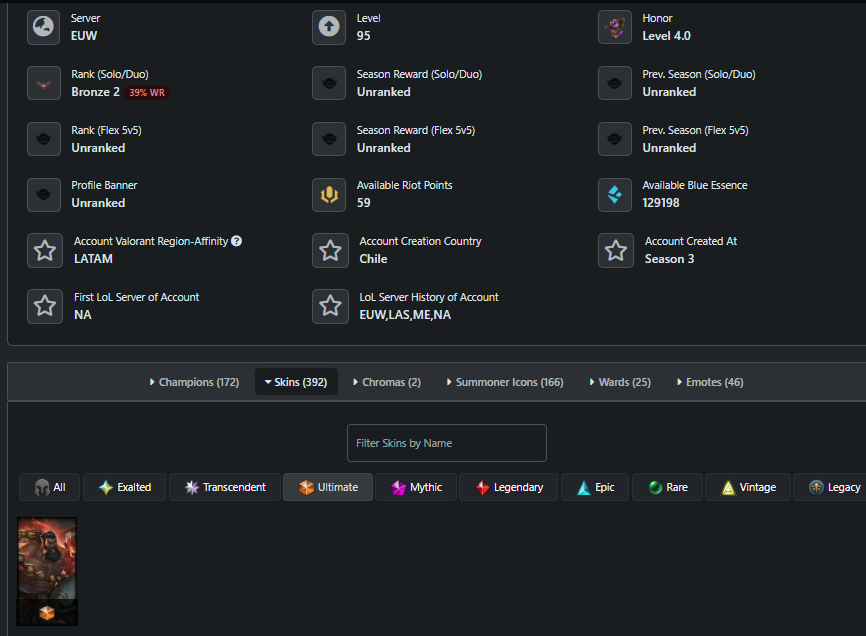Viewport: 866px width, 636px height.
Task: Click star icon beside Account Creation Country
Action: tap(330, 251)
